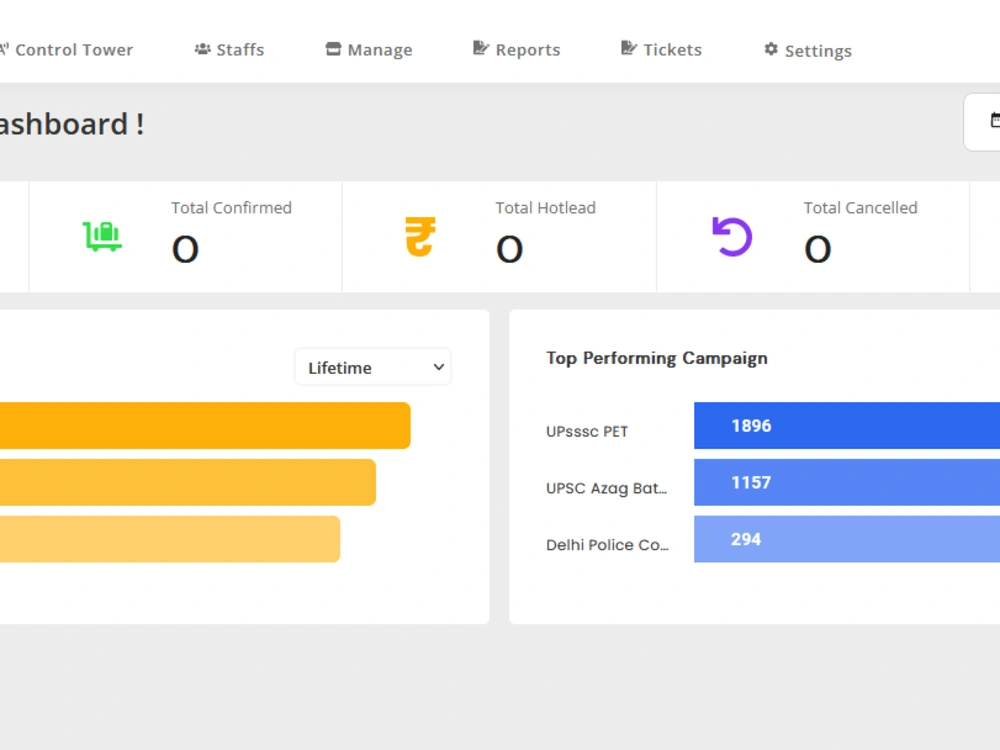1000x750 pixels.
Task: Open the Staffs menu item
Action: click(229, 50)
